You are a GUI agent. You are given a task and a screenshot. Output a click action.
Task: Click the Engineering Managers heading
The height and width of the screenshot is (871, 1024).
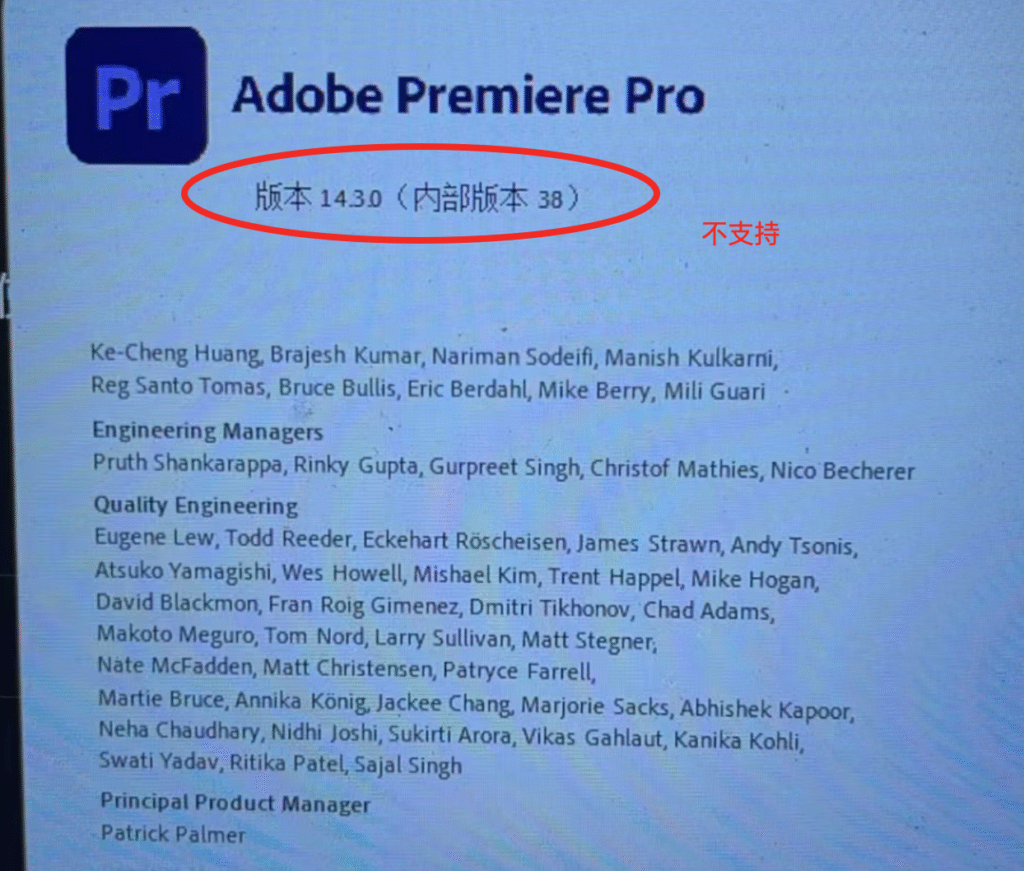(208, 432)
